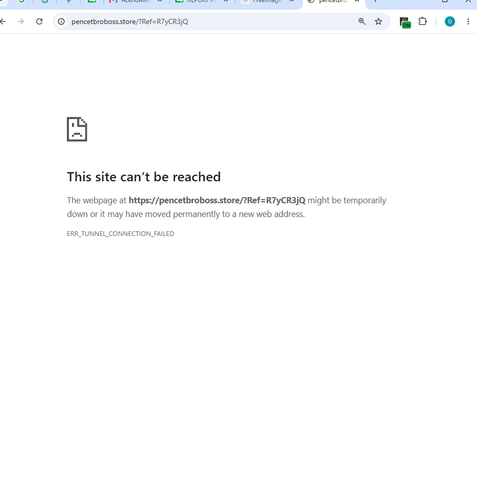The width and height of the screenshot is (477, 500).
Task: Click the "This site can't be reached" heading
Action: click(144, 177)
